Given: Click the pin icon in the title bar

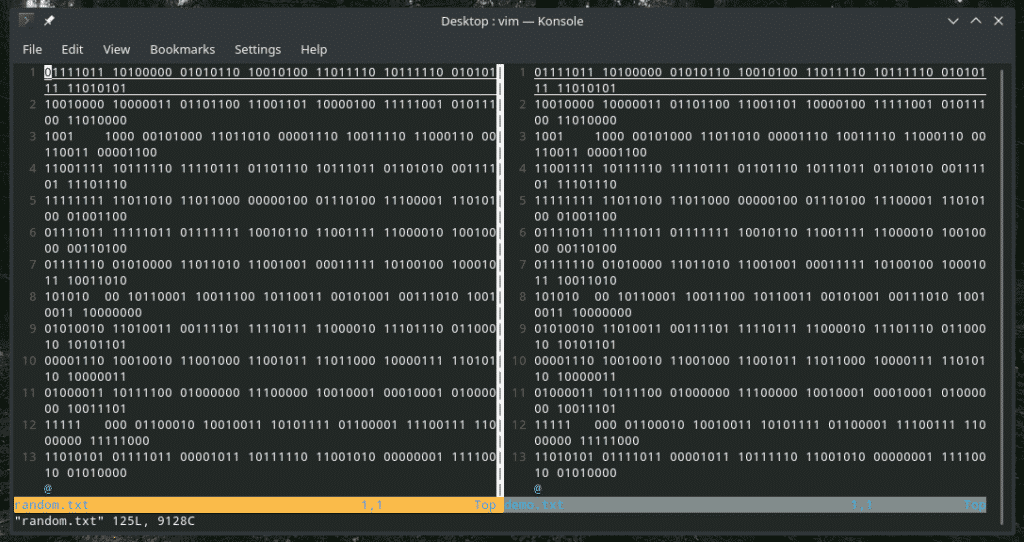Looking at the screenshot, I should [49, 21].
